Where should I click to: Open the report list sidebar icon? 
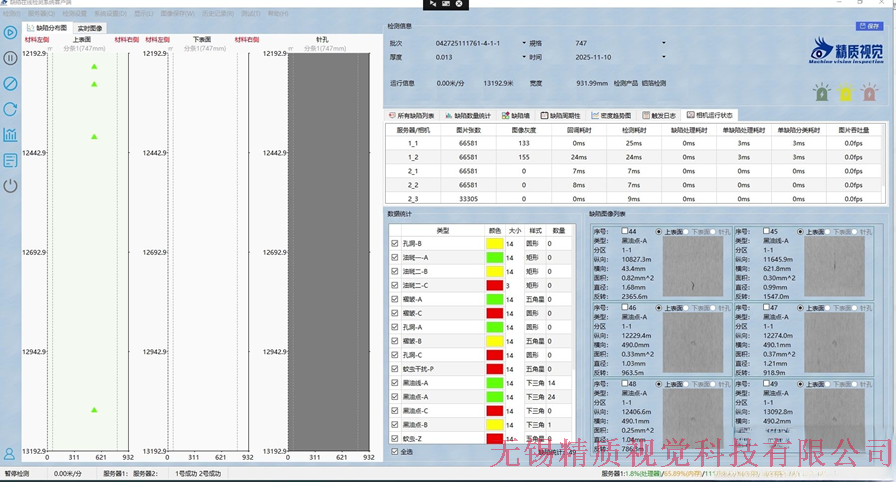[10, 160]
